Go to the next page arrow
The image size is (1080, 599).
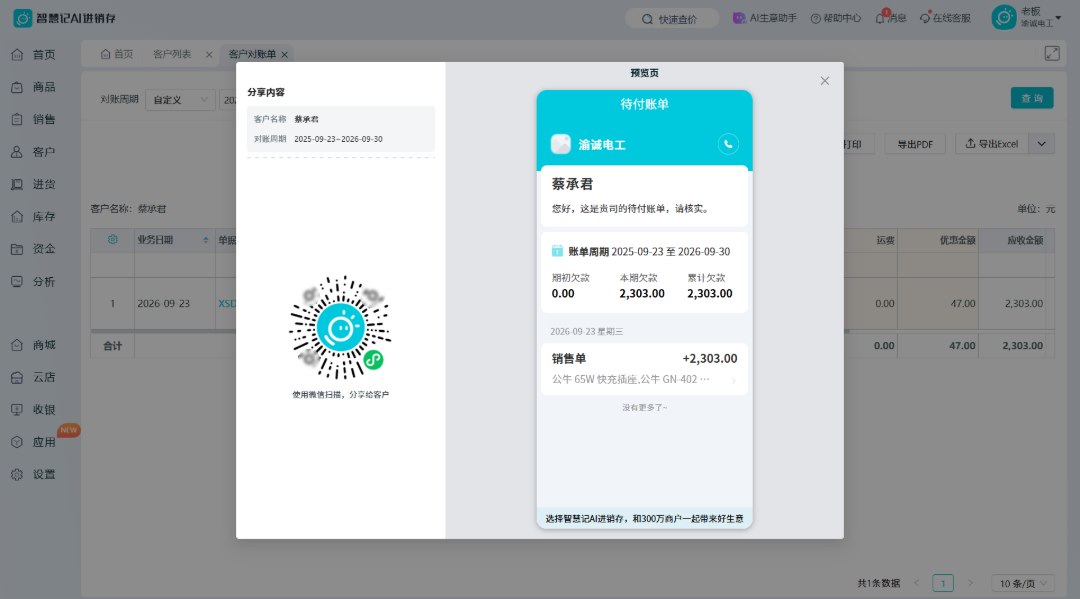[x=970, y=583]
